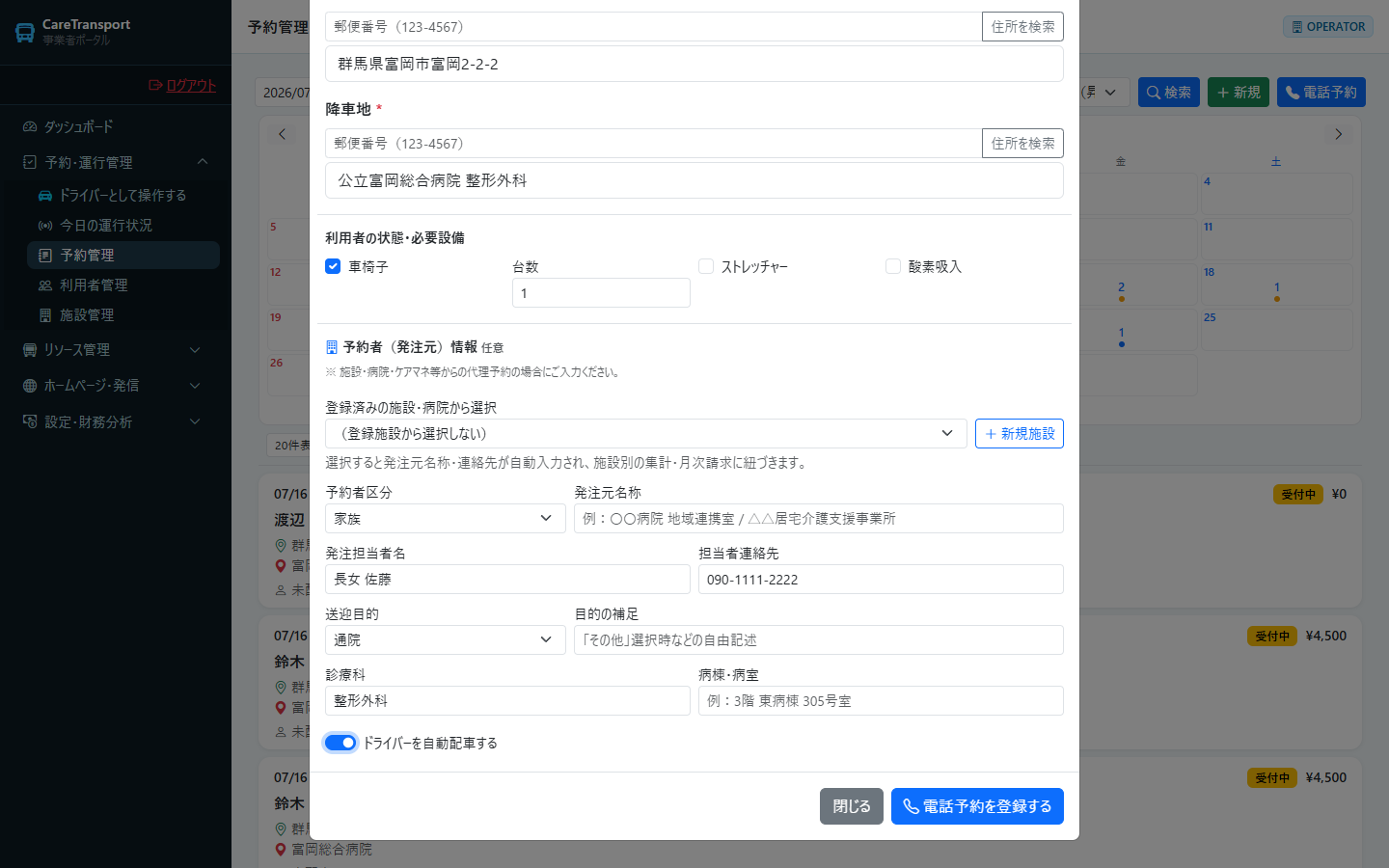Click the 2026/07 date field in background
The height and width of the screenshot is (868, 1389).
tap(283, 93)
